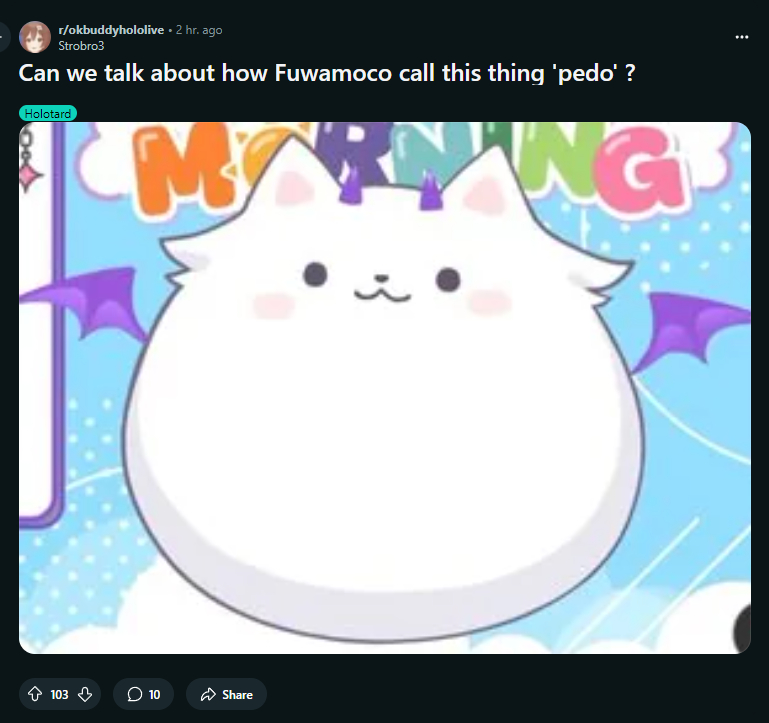769x723 pixels.
Task: Click the post title about Fuwamoco
Action: point(327,73)
